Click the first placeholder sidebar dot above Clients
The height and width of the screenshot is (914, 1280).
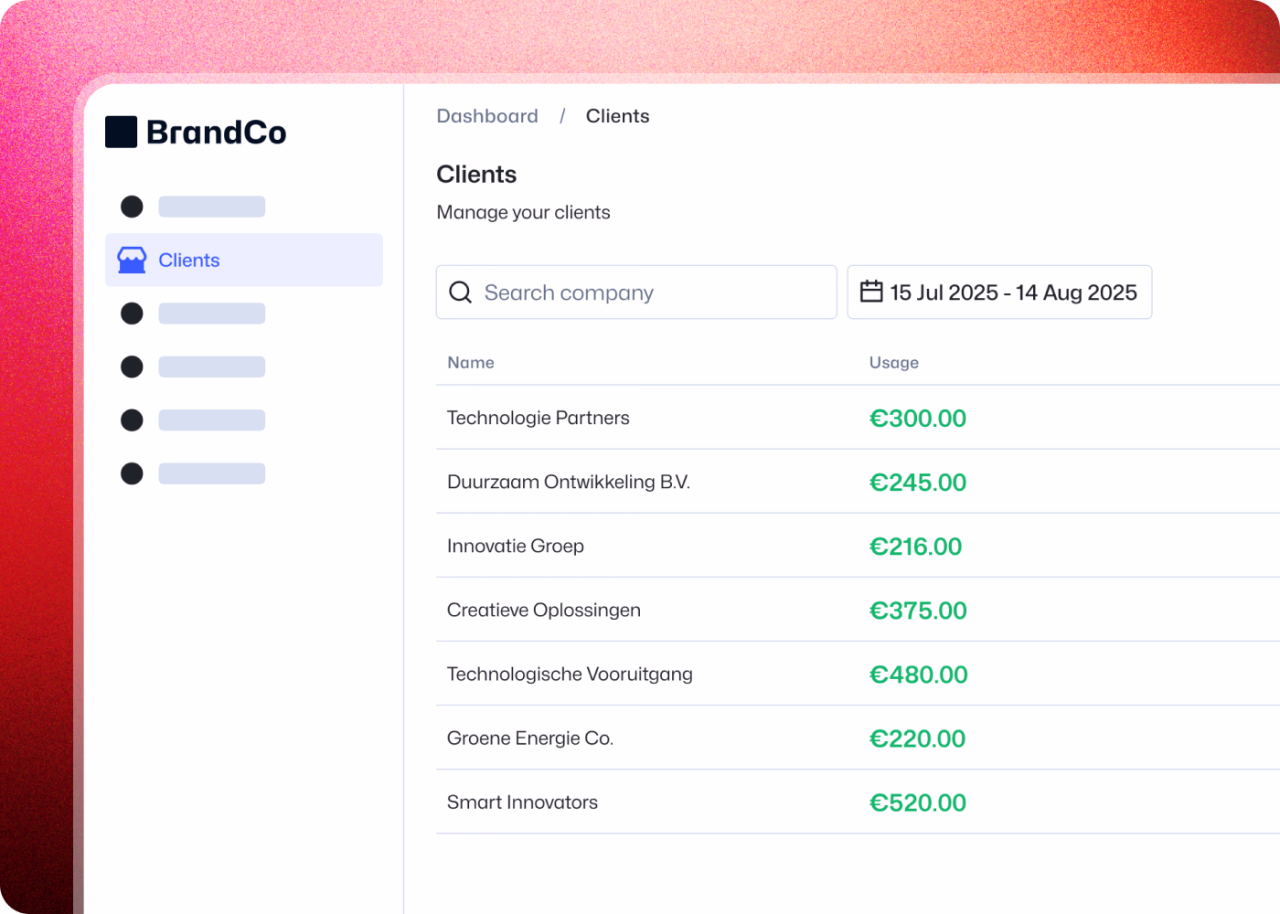132,207
